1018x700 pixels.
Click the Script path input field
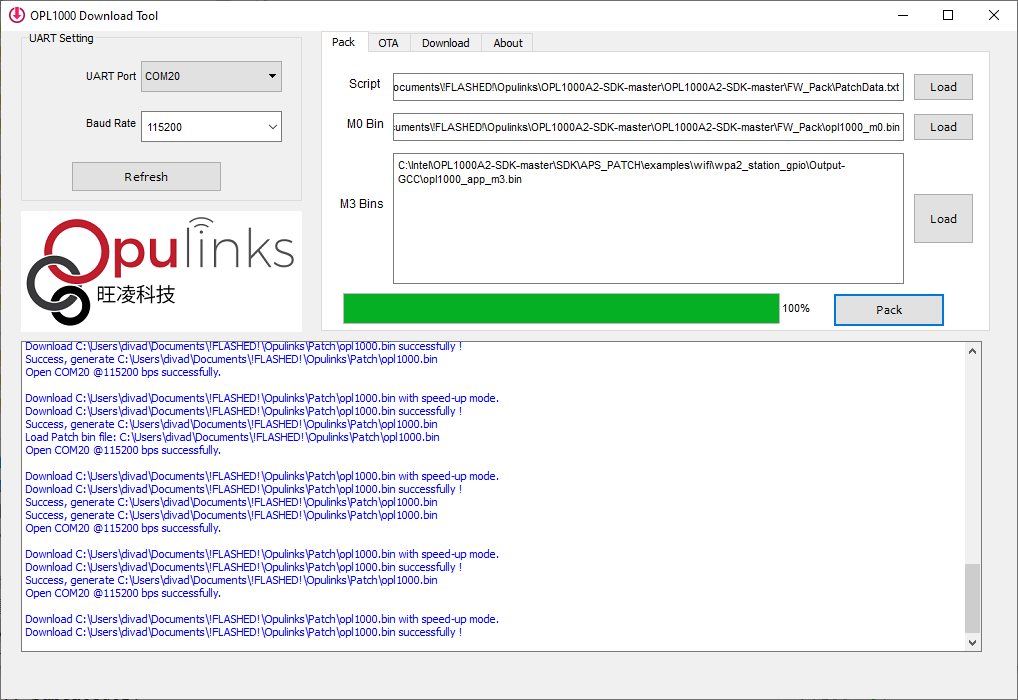point(648,87)
